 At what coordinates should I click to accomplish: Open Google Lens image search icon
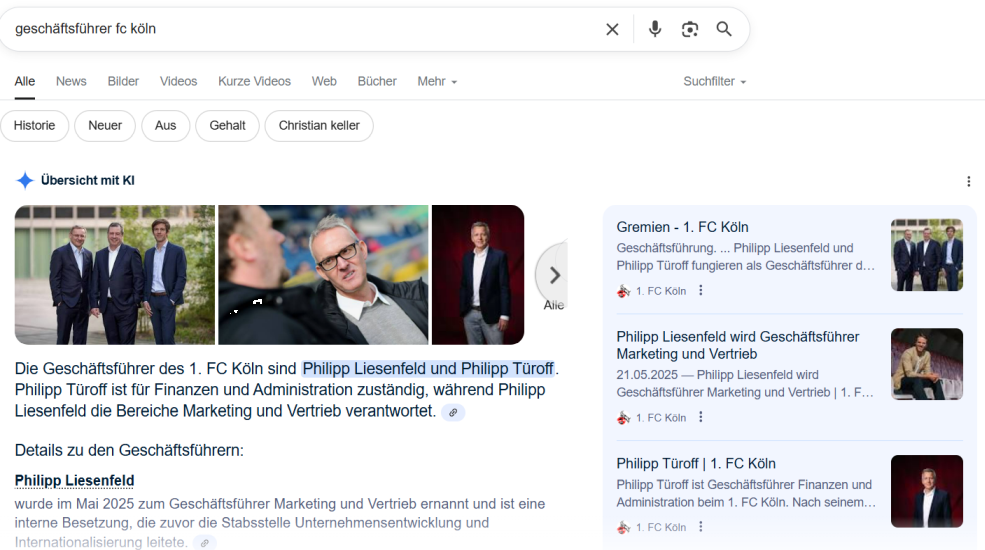pos(690,29)
